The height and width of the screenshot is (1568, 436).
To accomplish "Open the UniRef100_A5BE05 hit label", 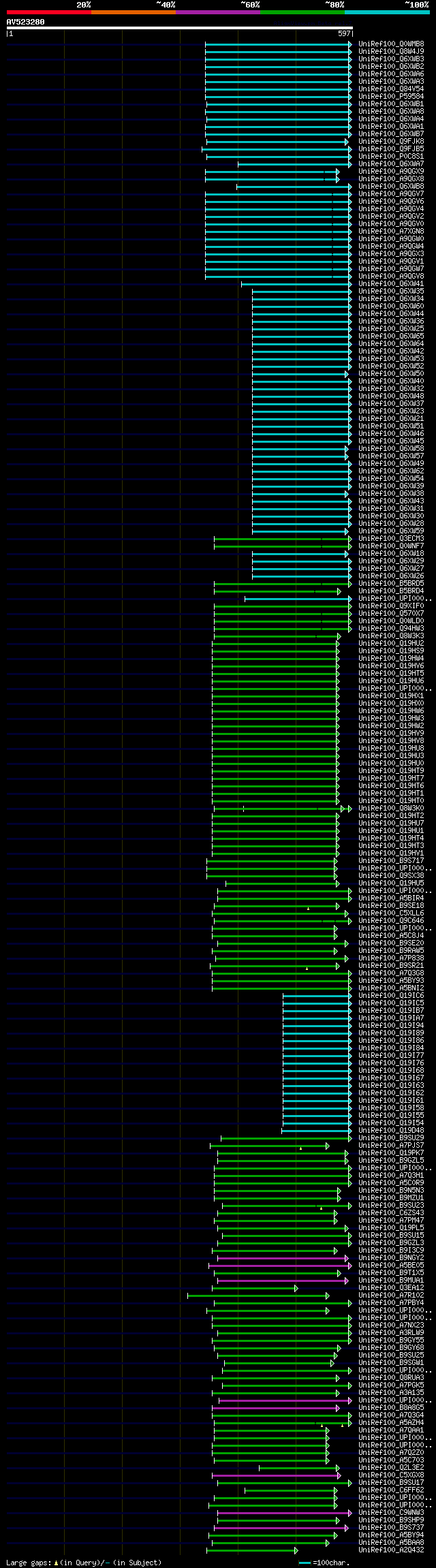I will coord(391,1266).
